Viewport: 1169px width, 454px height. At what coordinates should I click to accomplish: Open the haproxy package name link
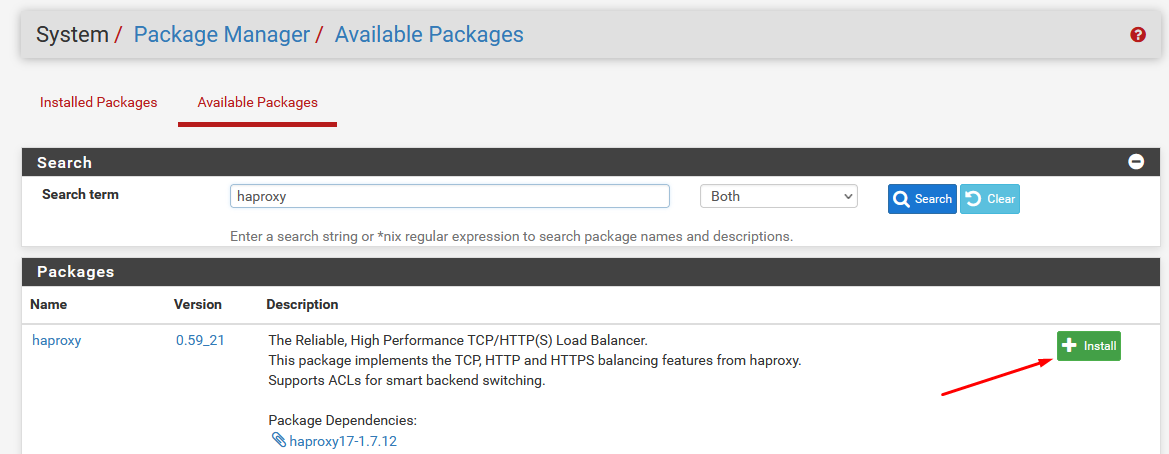pyautogui.click(x=56, y=340)
